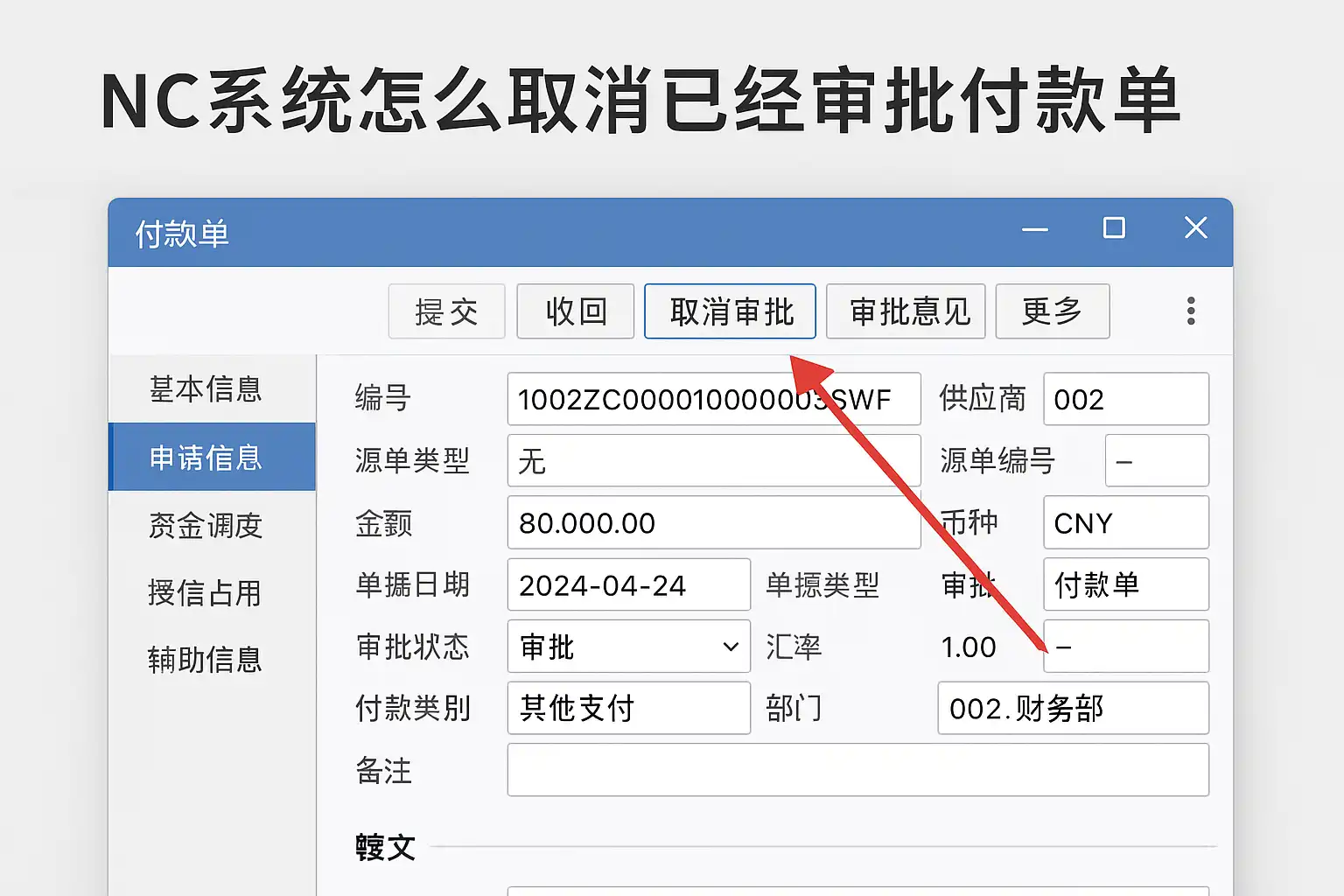1344x896 pixels.
Task: Click the 源单类型 label
Action: pos(412,460)
